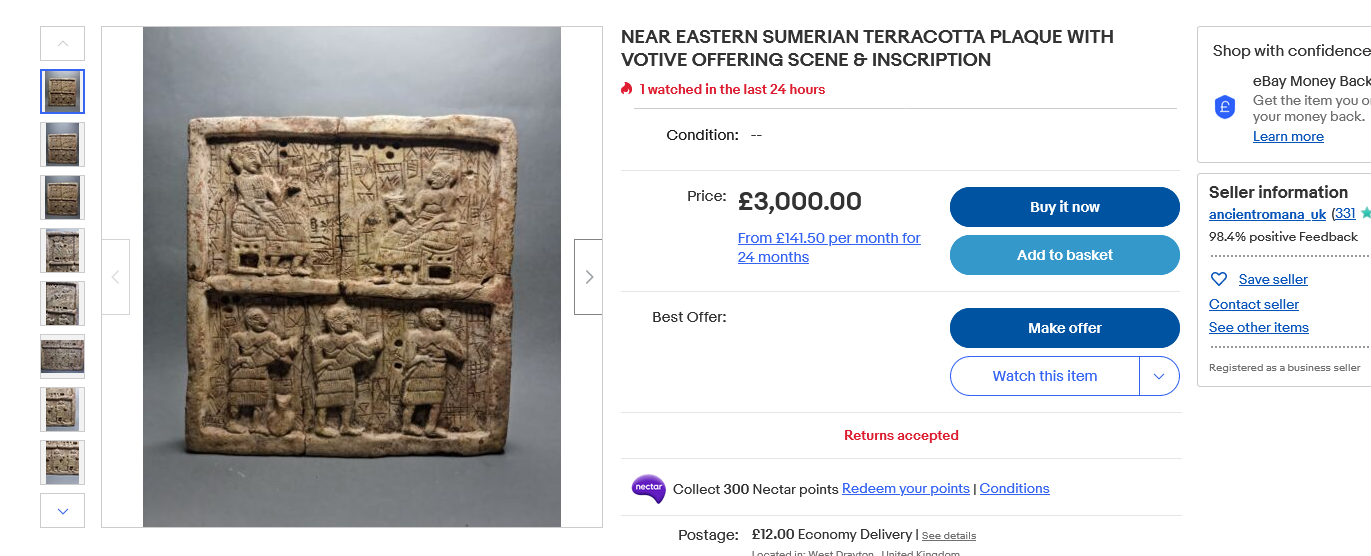The width and height of the screenshot is (1371, 556).
Task: Click the main plaque product image
Action: (352, 277)
